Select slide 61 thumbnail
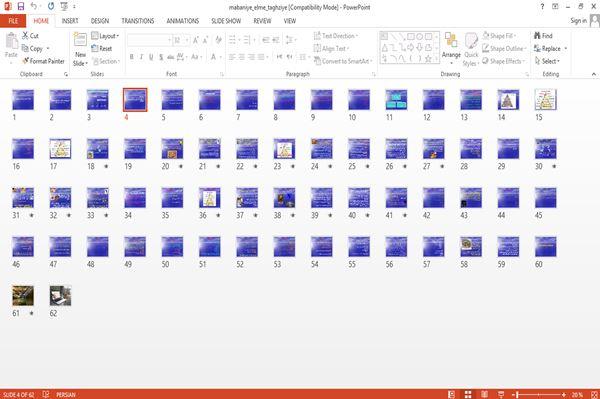 tap(23, 295)
